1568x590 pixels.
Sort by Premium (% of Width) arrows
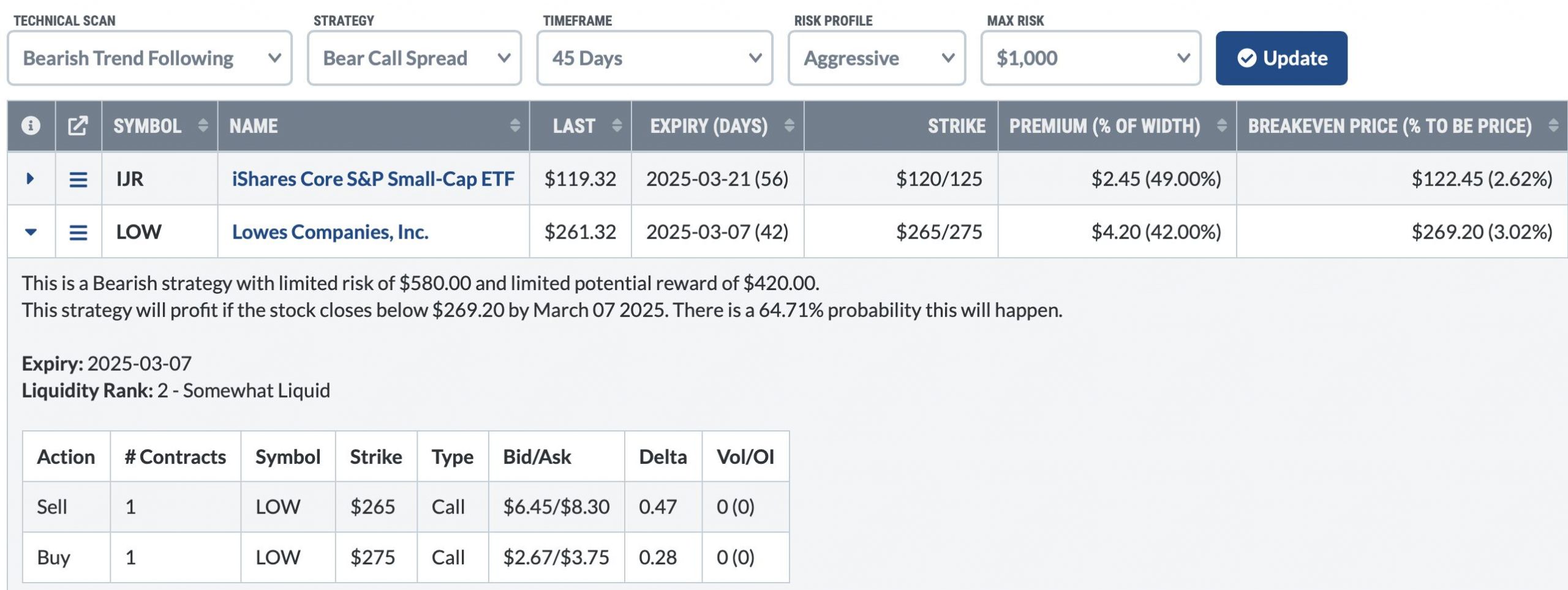pos(1222,125)
